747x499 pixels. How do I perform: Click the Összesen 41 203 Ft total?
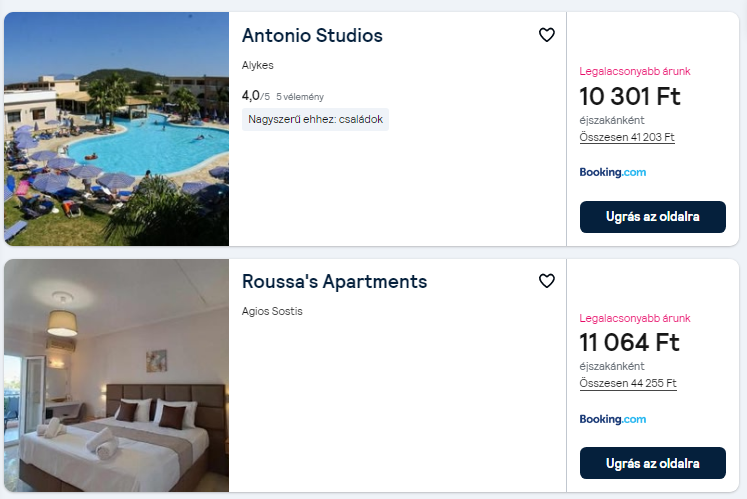627,137
